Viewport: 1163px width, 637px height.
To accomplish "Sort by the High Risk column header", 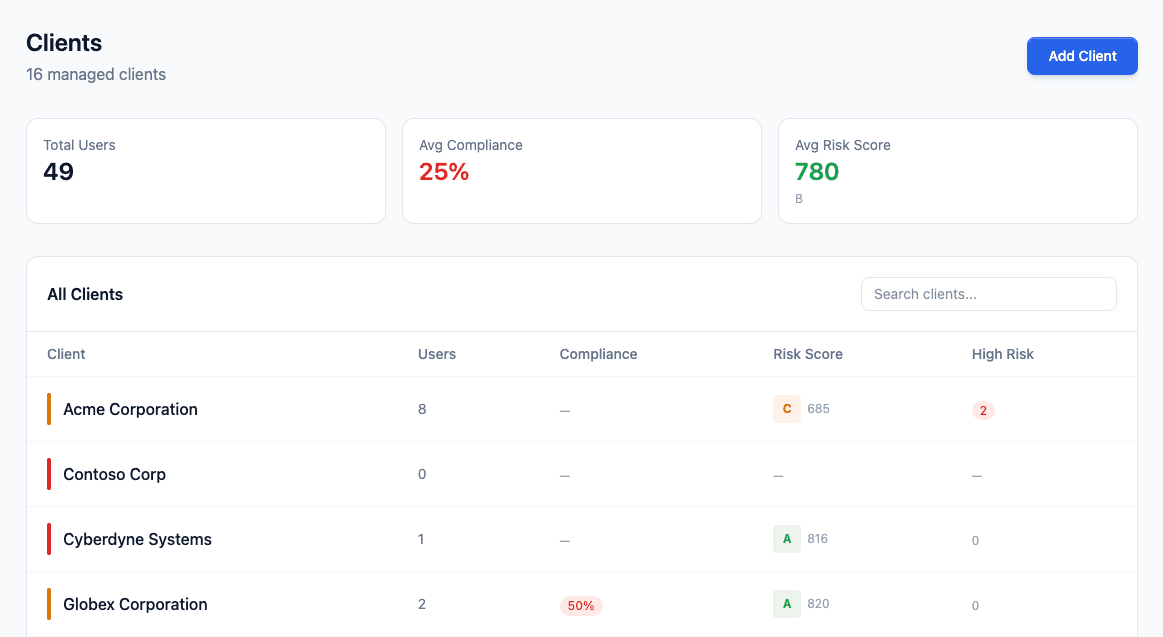I will coord(1003,354).
